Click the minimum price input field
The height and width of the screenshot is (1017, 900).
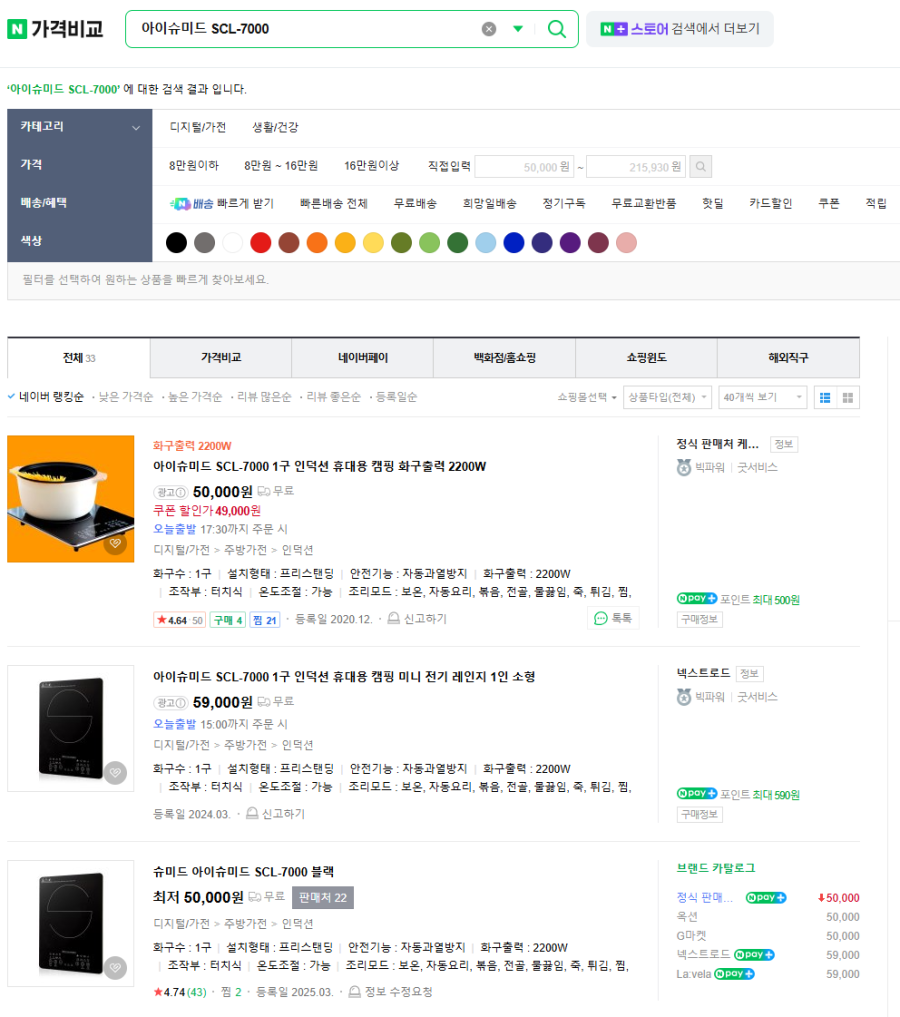click(524, 167)
